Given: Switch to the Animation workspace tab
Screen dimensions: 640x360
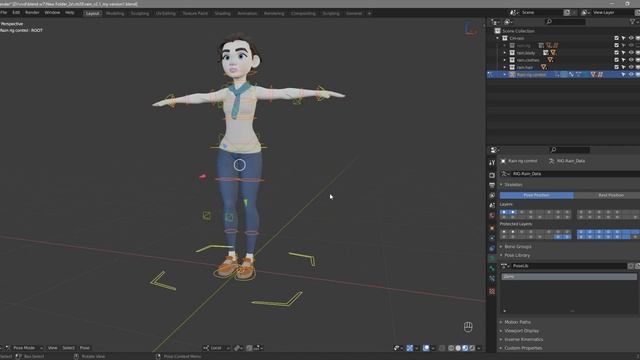Looking at the screenshot, I should (x=247, y=13).
